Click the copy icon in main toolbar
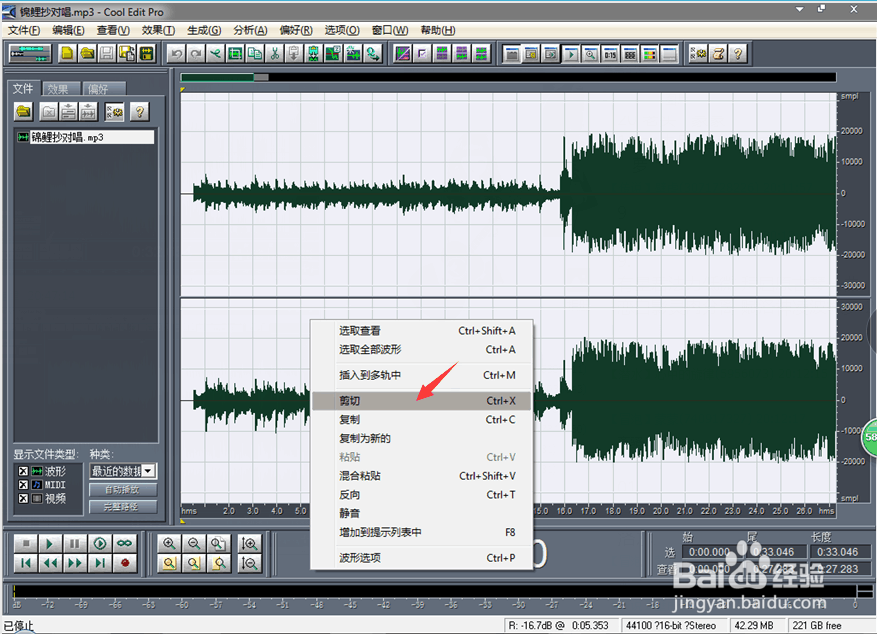 255,54
